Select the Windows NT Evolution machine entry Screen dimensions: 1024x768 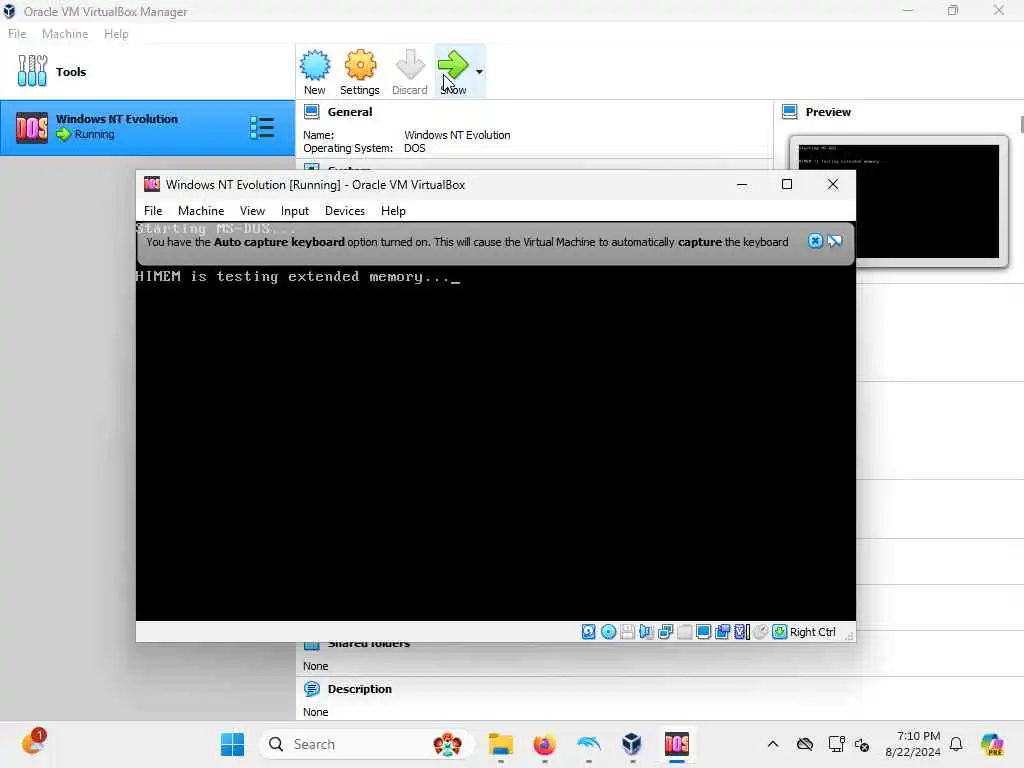pyautogui.click(x=148, y=128)
